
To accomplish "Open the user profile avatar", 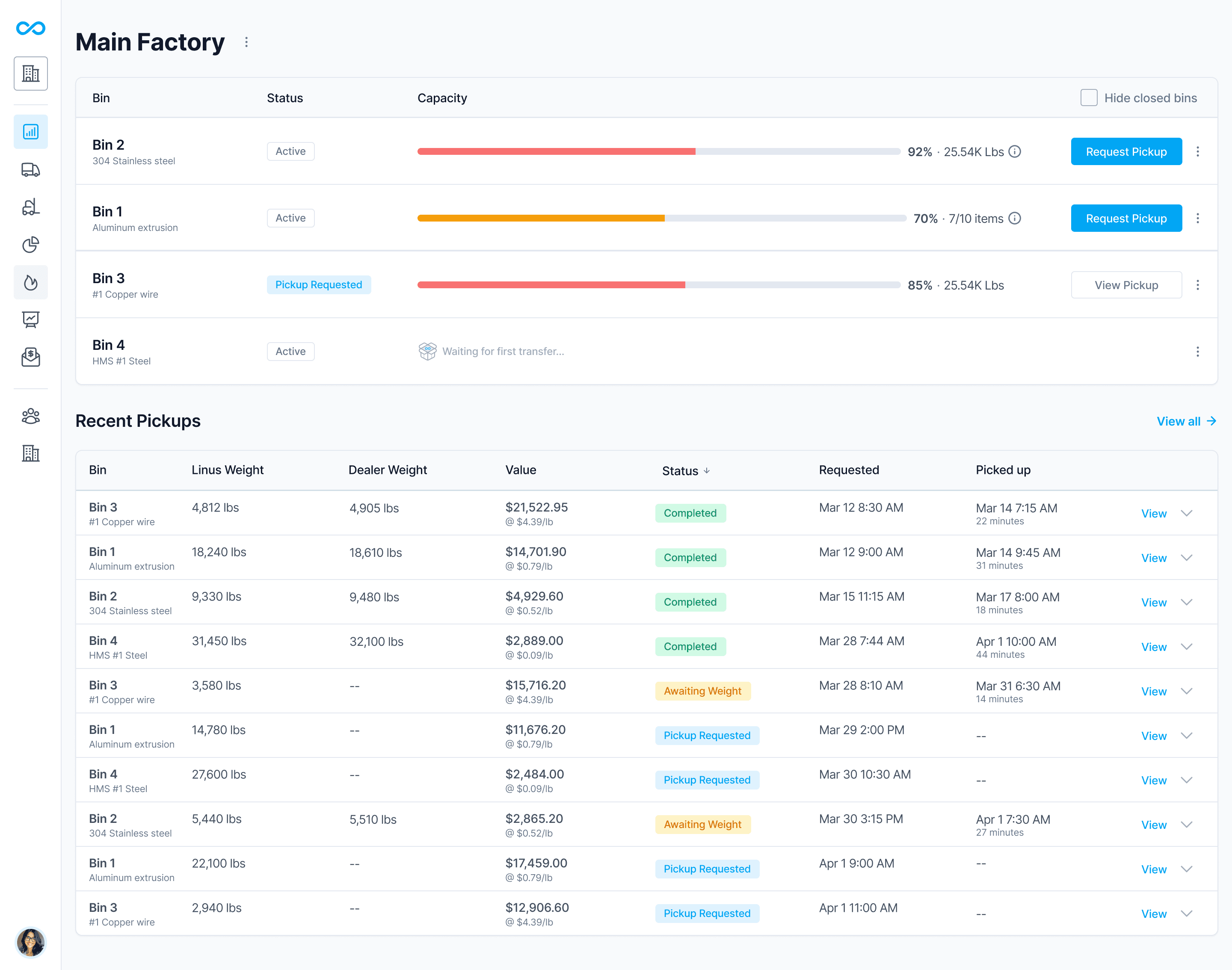I will pyautogui.click(x=31, y=942).
